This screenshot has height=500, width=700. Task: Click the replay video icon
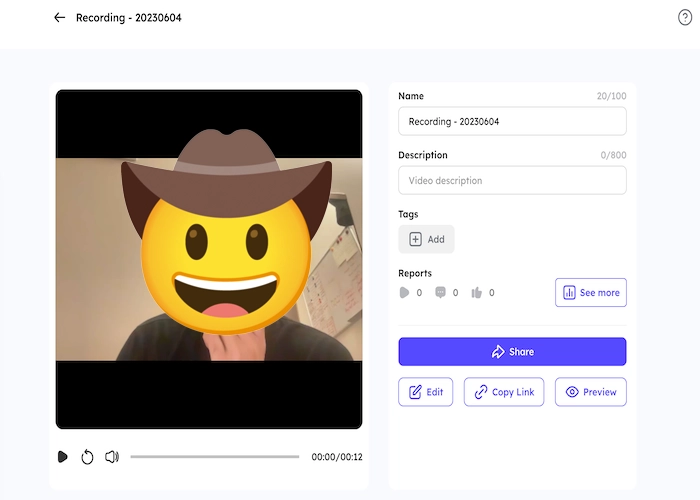87,457
